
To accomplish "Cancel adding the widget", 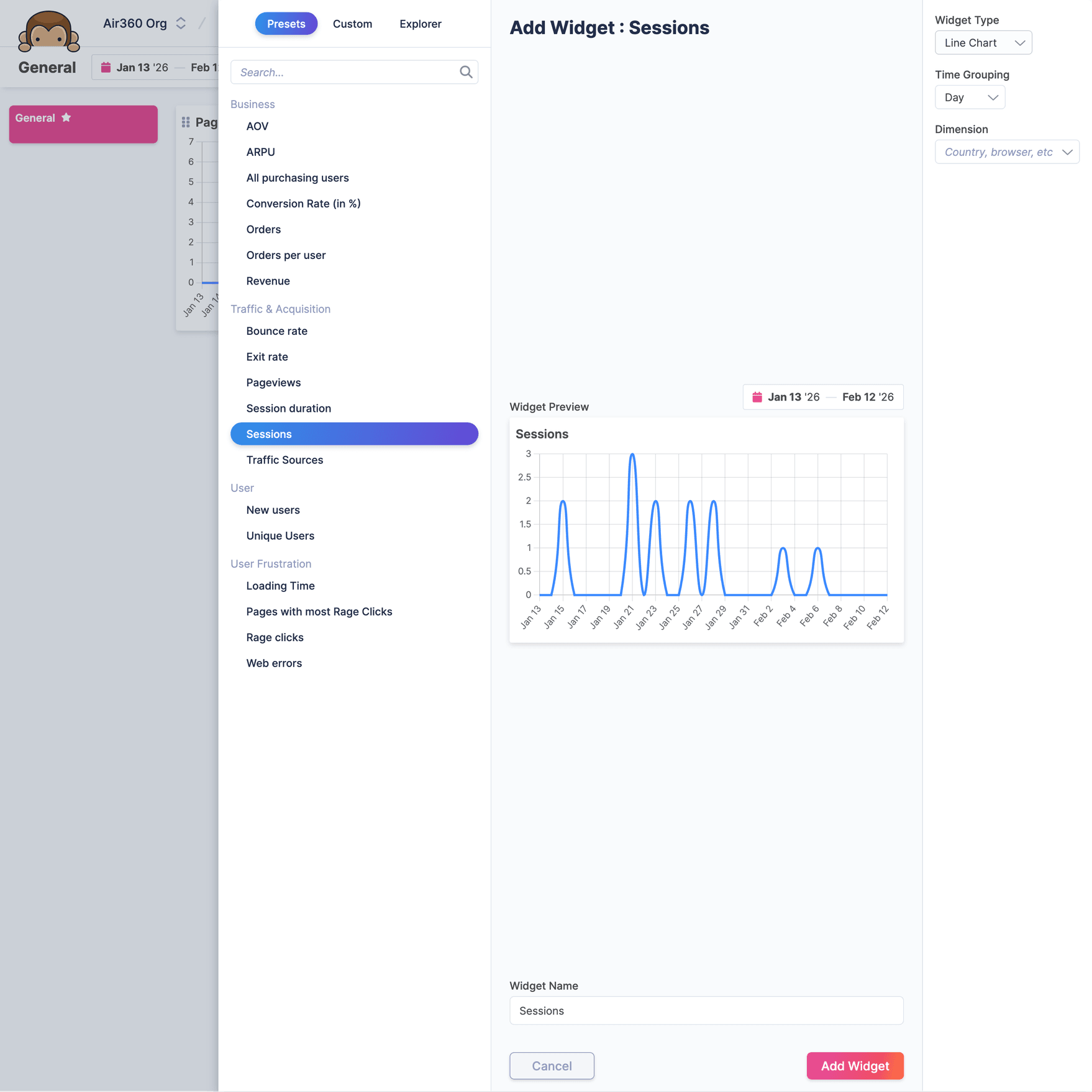I will (551, 1066).
